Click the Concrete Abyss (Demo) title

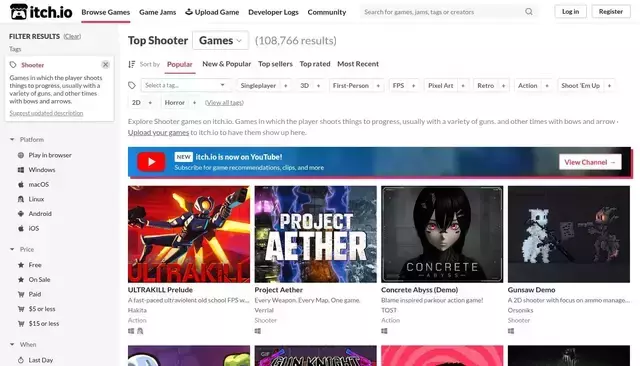pyautogui.click(x=420, y=290)
